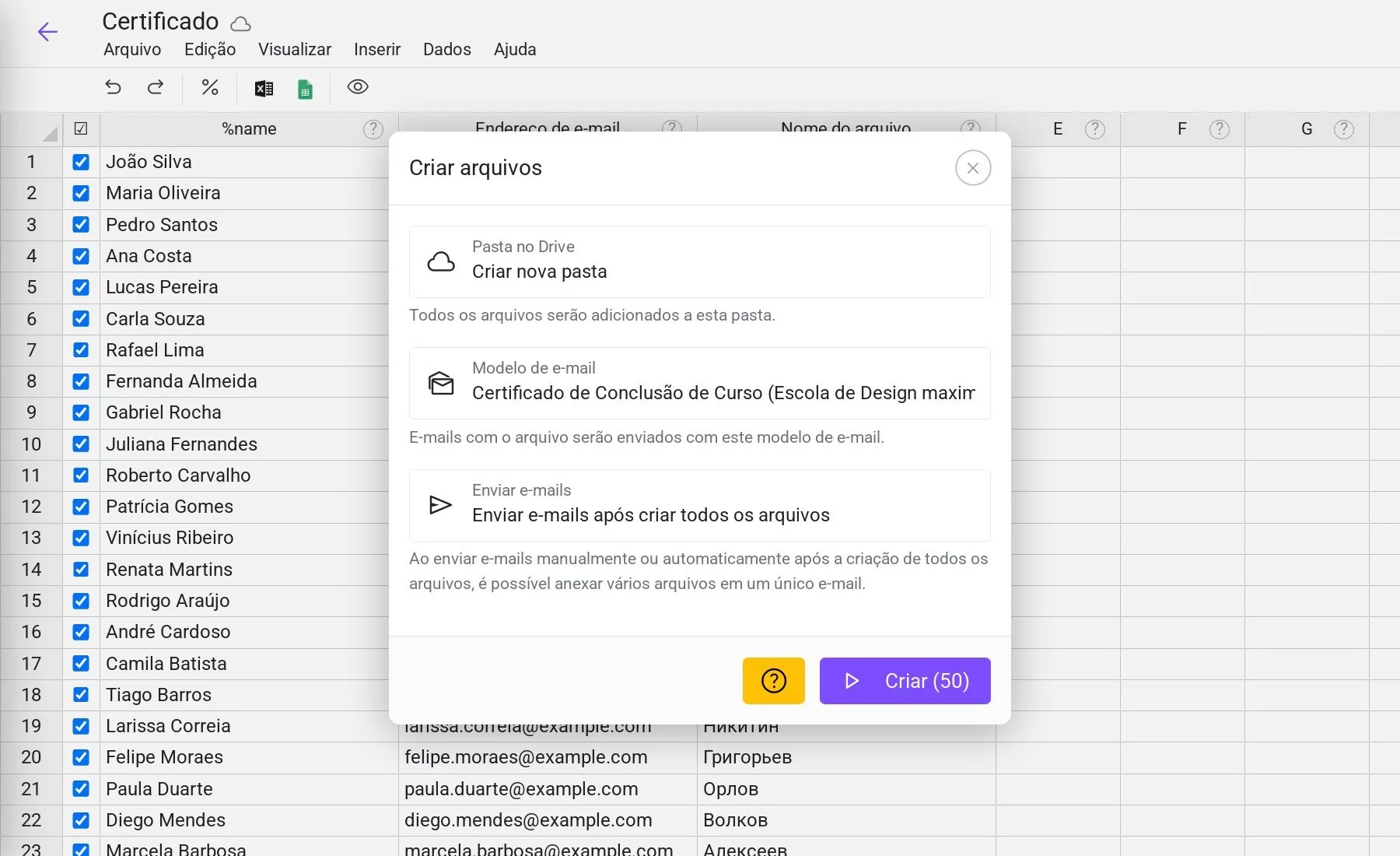
Task: Uncheck the Pedro Santos row checkbox
Action: point(81,225)
